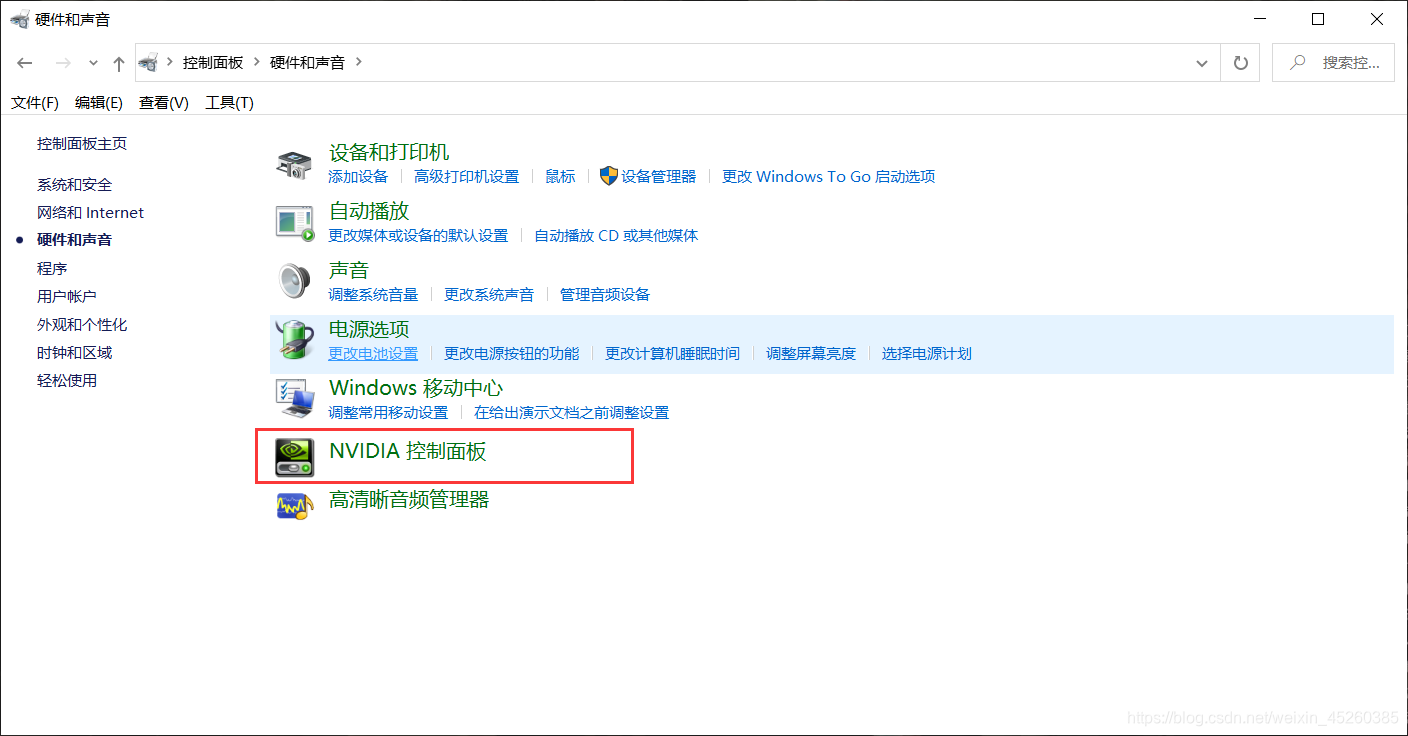Click 高级打印机设置 link

pos(467,177)
